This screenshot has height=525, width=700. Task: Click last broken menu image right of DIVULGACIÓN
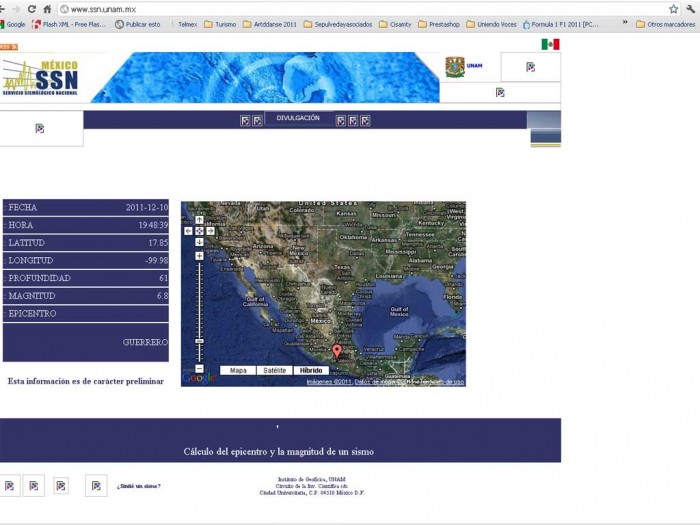coord(365,121)
